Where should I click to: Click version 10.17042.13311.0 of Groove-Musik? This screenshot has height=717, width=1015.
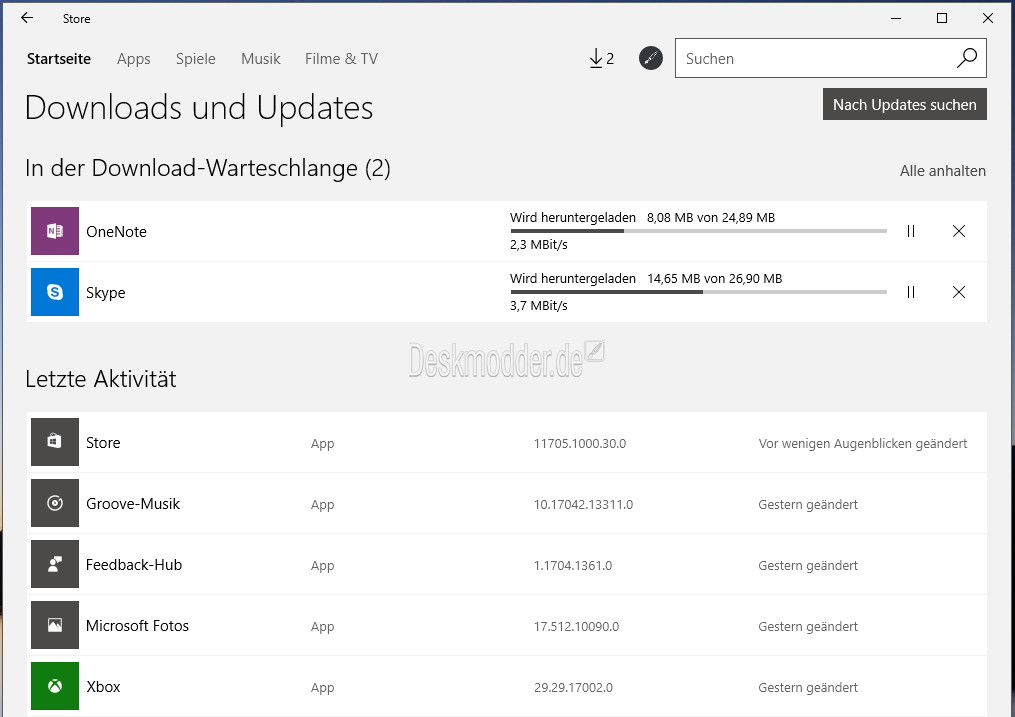point(583,504)
